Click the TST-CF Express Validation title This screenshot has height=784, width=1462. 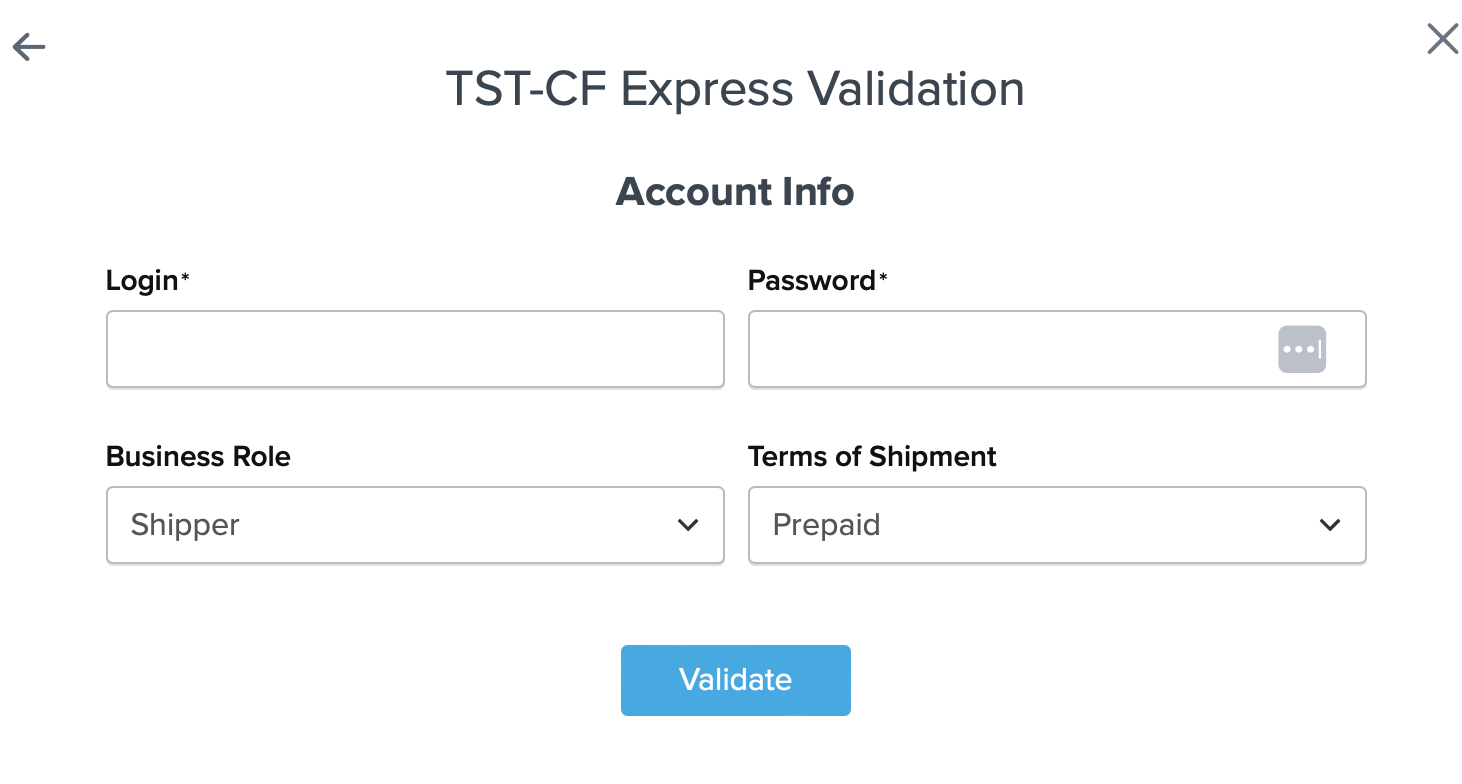pyautogui.click(x=735, y=89)
